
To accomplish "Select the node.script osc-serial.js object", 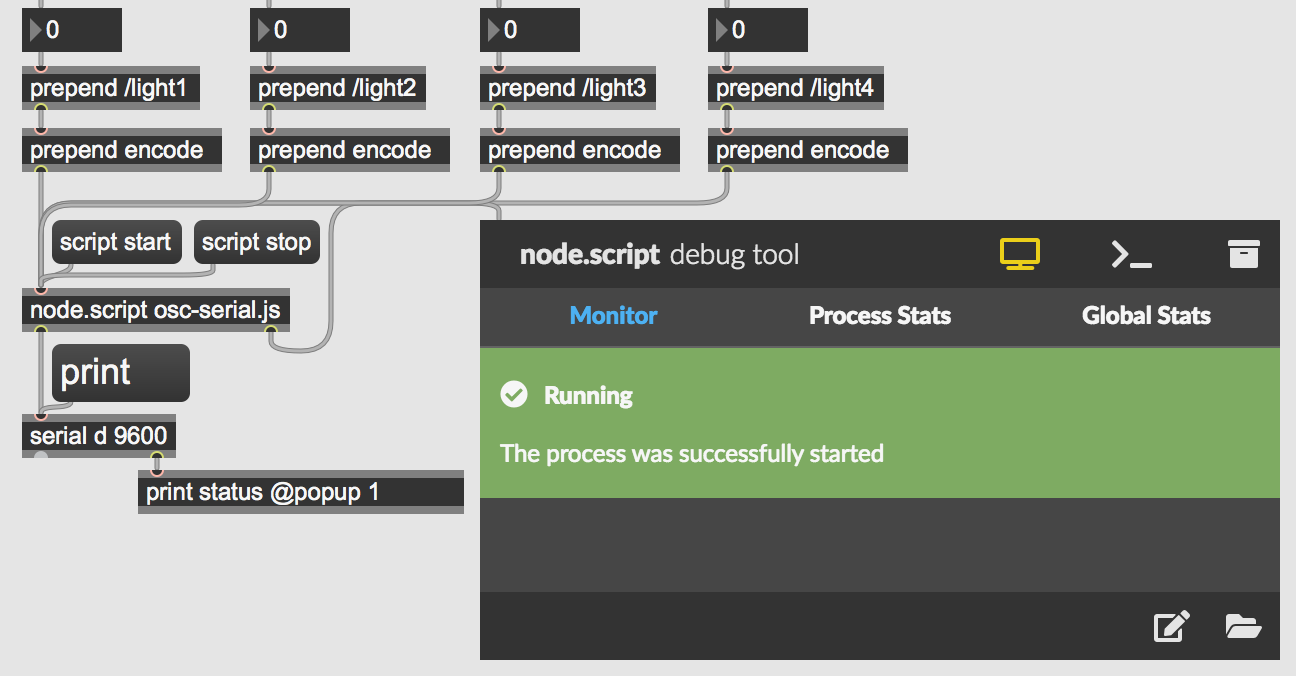I will click(x=155, y=310).
